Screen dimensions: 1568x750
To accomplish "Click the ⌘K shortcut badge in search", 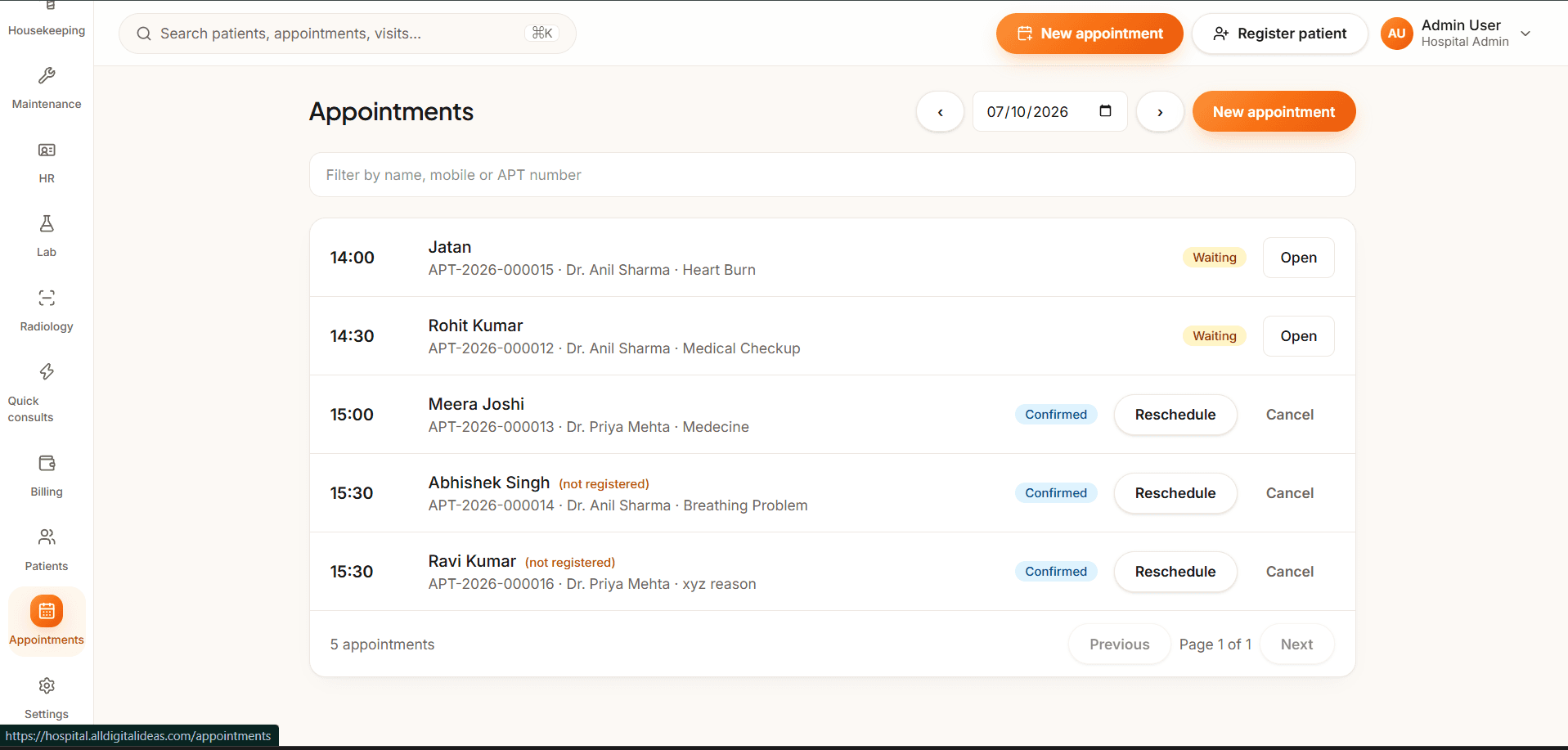I will click(x=542, y=33).
